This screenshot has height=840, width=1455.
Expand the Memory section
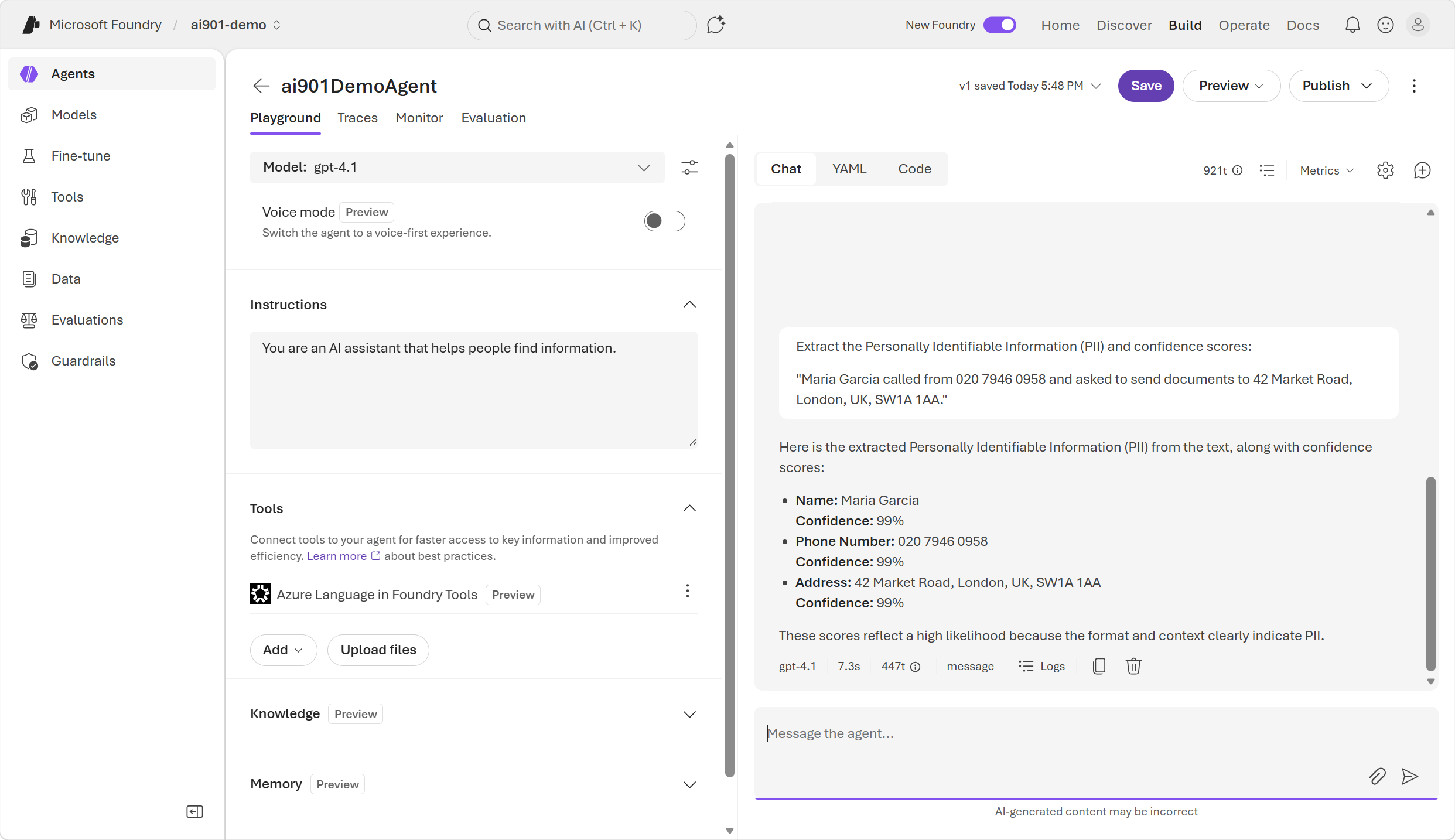point(689,784)
